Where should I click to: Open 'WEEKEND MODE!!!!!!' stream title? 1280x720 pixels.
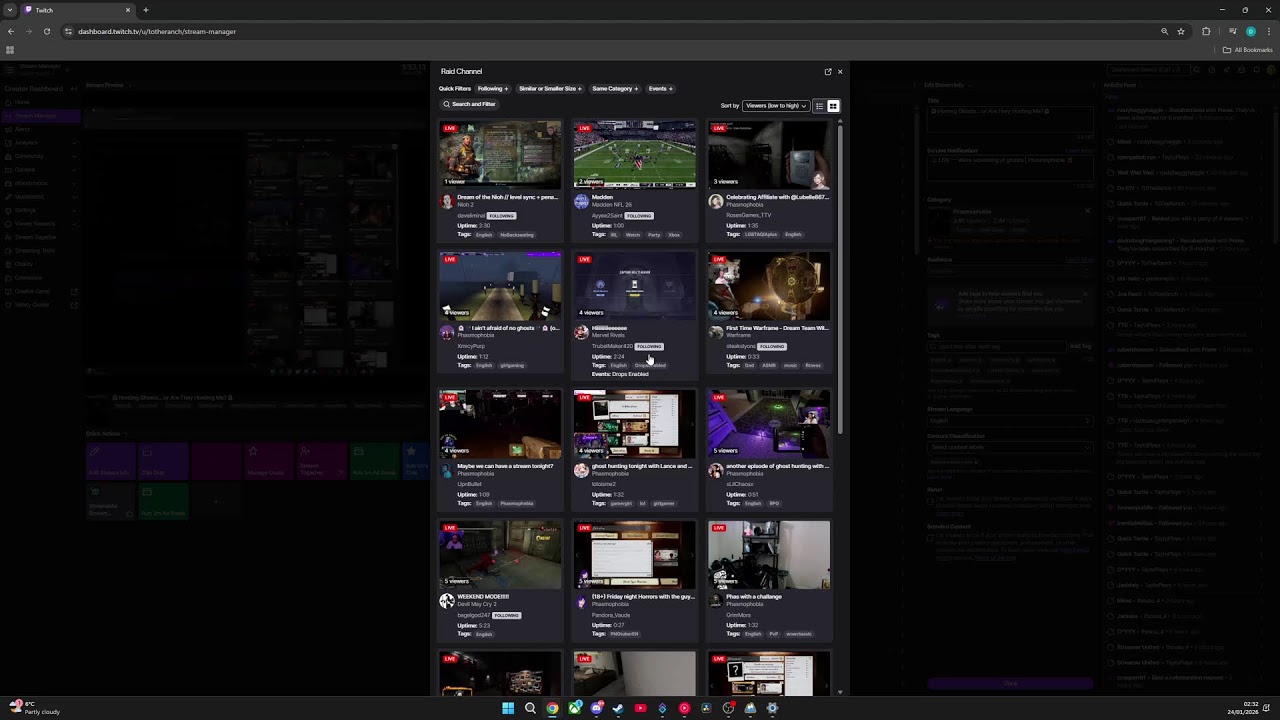[x=483, y=597]
